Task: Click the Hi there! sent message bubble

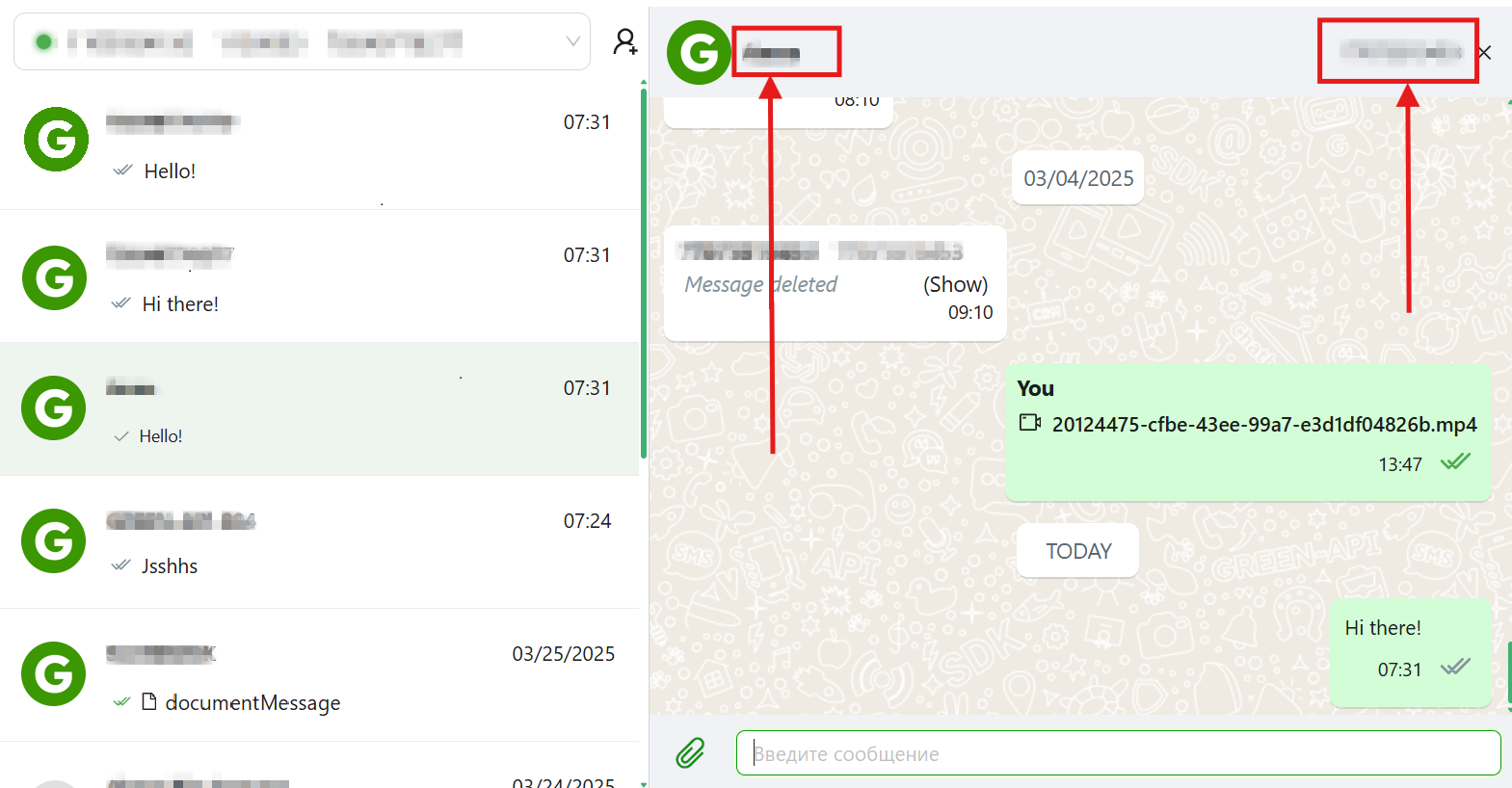Action: click(x=1410, y=652)
